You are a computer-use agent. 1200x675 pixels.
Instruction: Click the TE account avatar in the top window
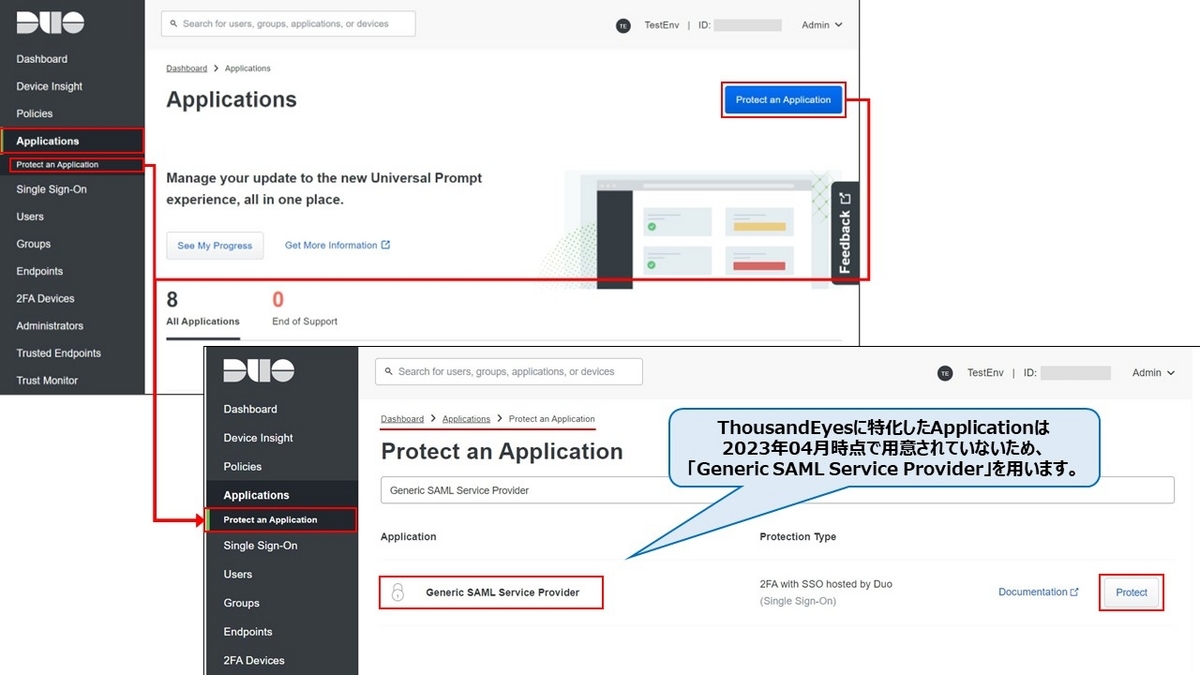[624, 25]
